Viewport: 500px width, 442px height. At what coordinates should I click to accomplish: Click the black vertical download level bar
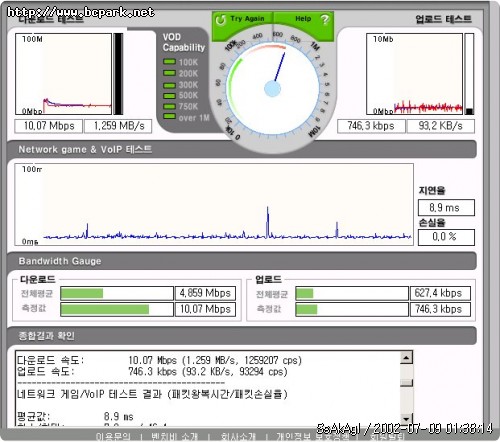(118, 74)
